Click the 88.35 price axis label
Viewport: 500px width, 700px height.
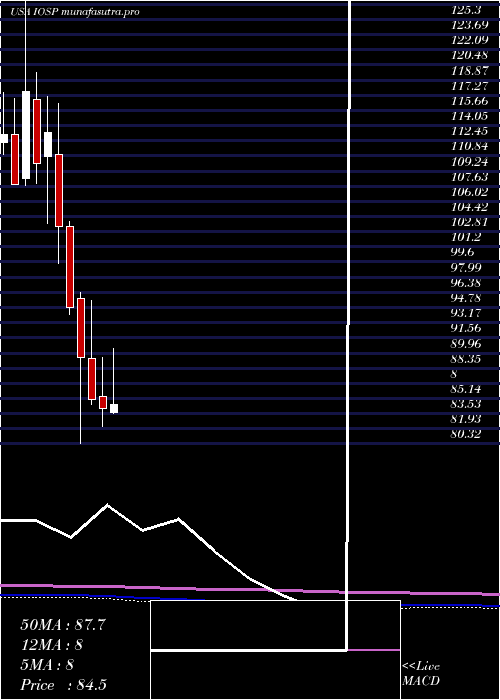coord(466,358)
